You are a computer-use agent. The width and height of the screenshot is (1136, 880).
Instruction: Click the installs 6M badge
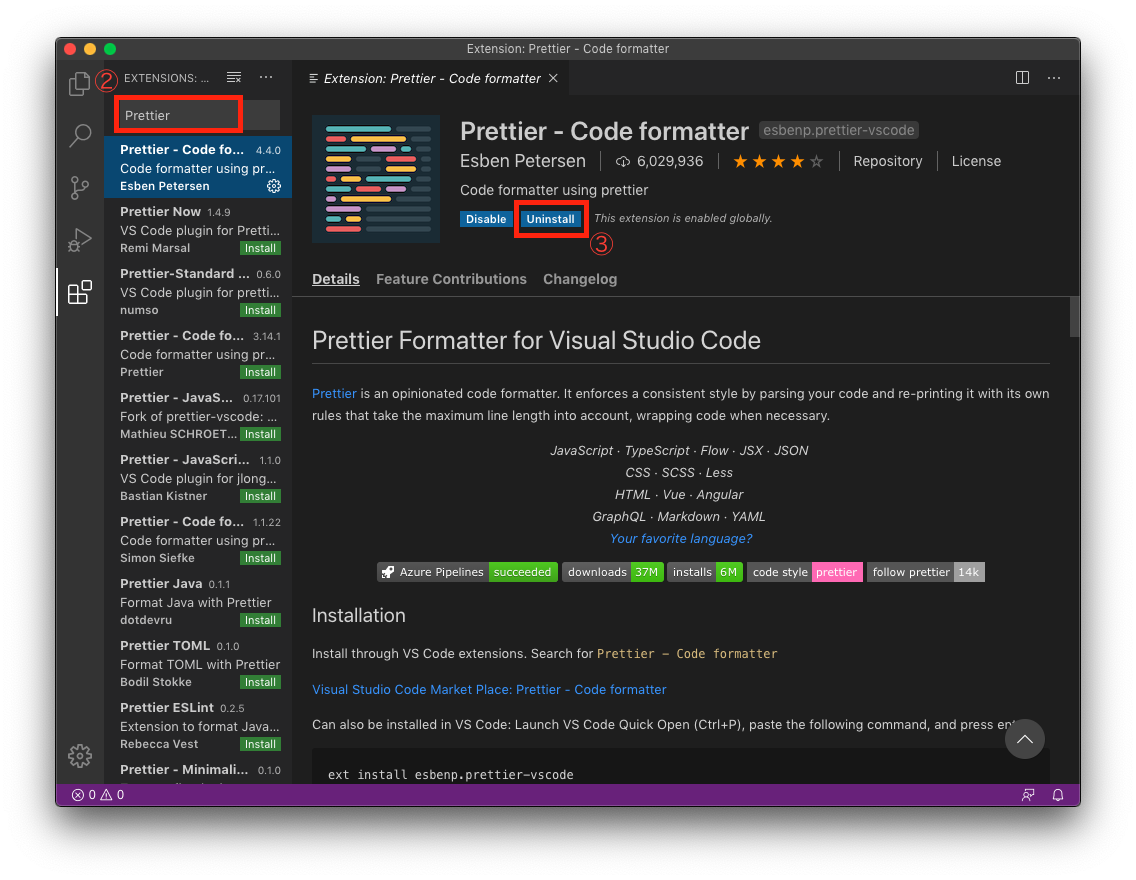coord(704,572)
